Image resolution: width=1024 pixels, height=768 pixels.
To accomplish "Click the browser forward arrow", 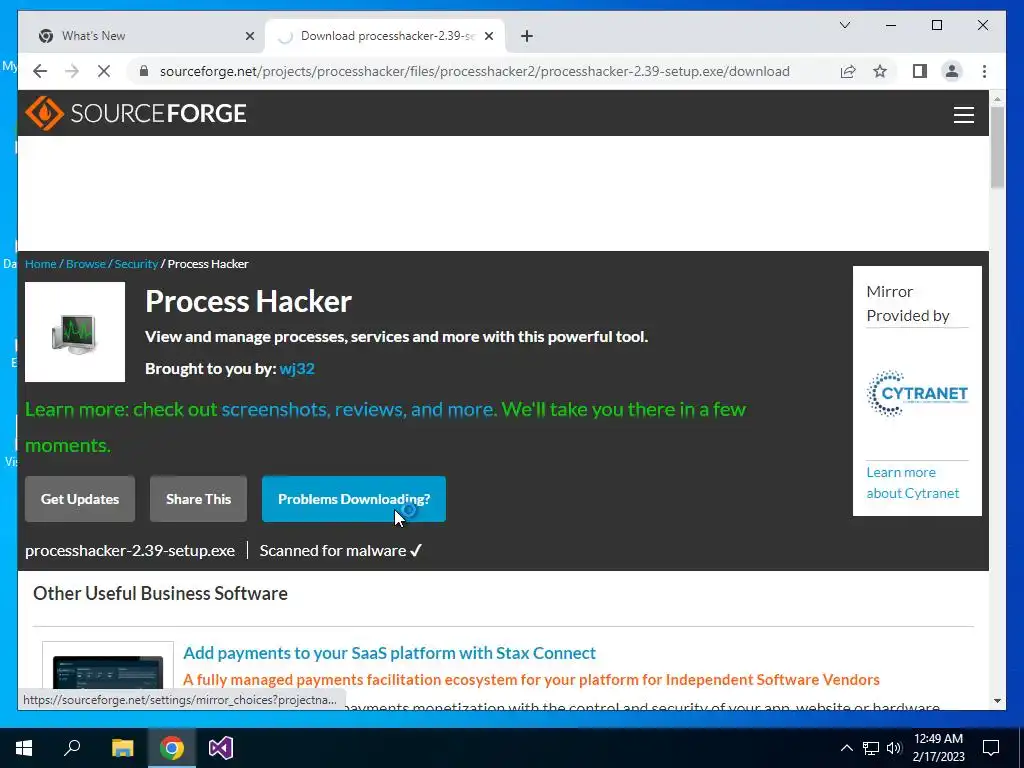I will (72, 71).
